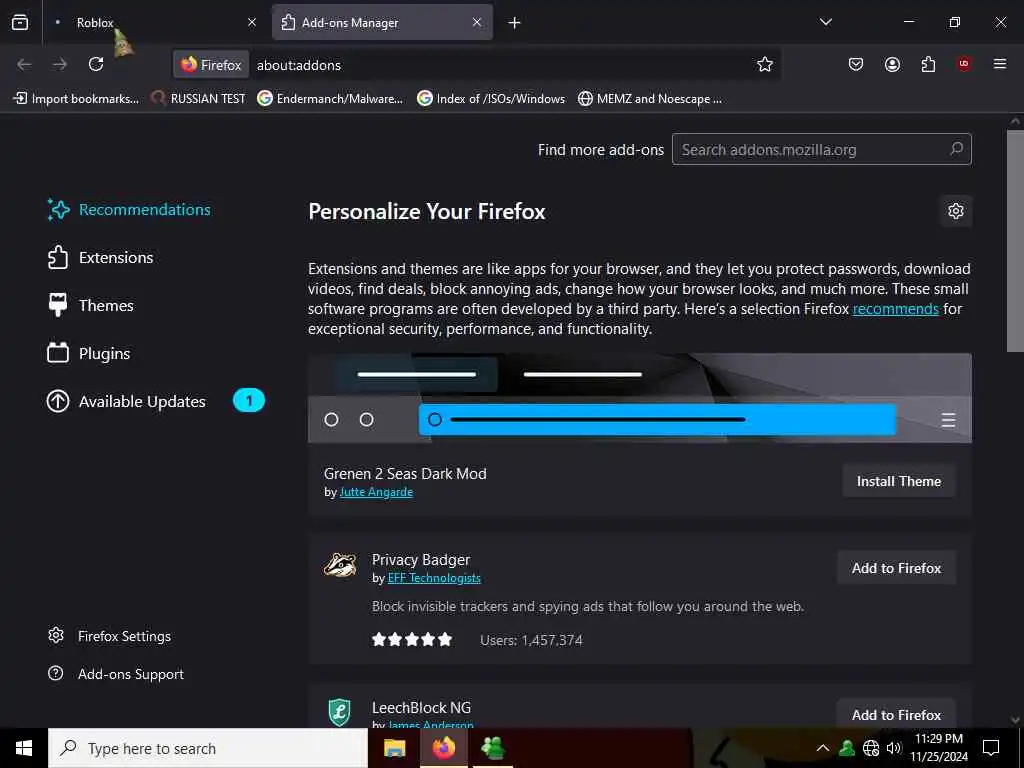Click the Firefox taskbar icon
The height and width of the screenshot is (768, 1024).
coord(443,748)
